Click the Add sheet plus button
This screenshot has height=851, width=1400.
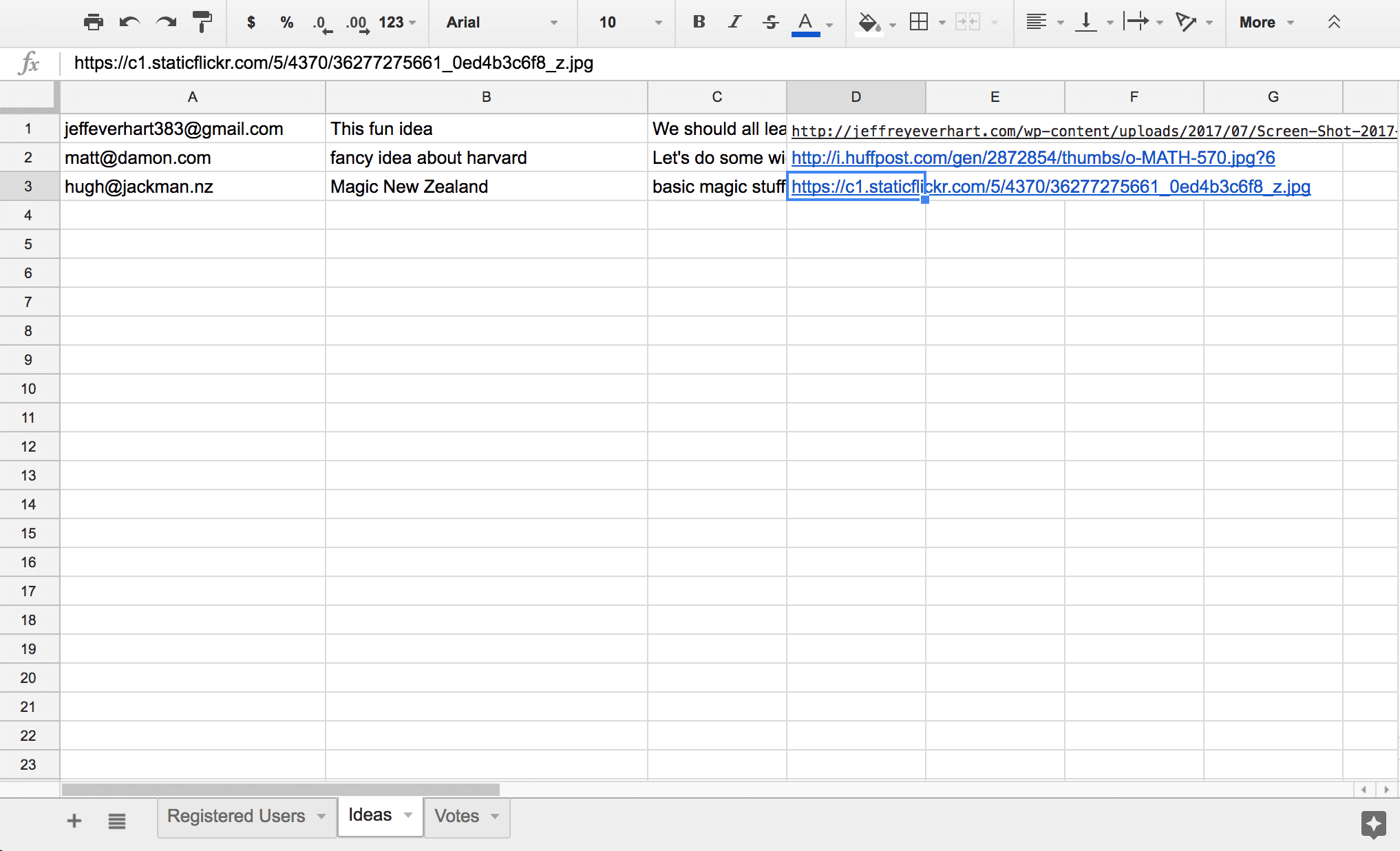click(74, 820)
